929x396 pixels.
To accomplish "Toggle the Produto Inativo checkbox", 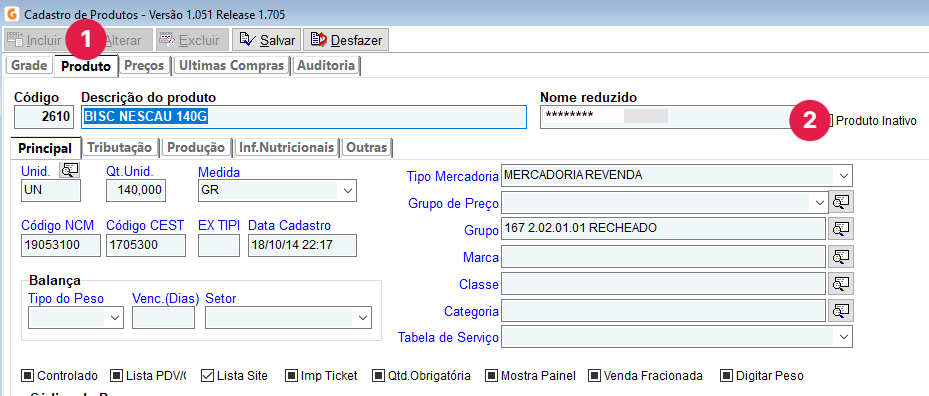I will pos(830,121).
